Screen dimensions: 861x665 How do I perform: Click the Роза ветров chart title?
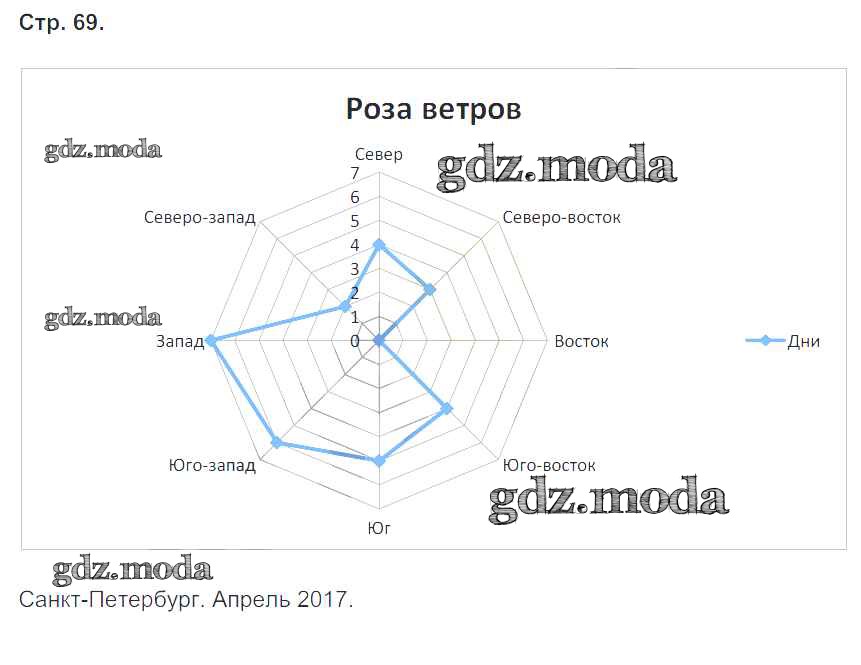click(433, 108)
